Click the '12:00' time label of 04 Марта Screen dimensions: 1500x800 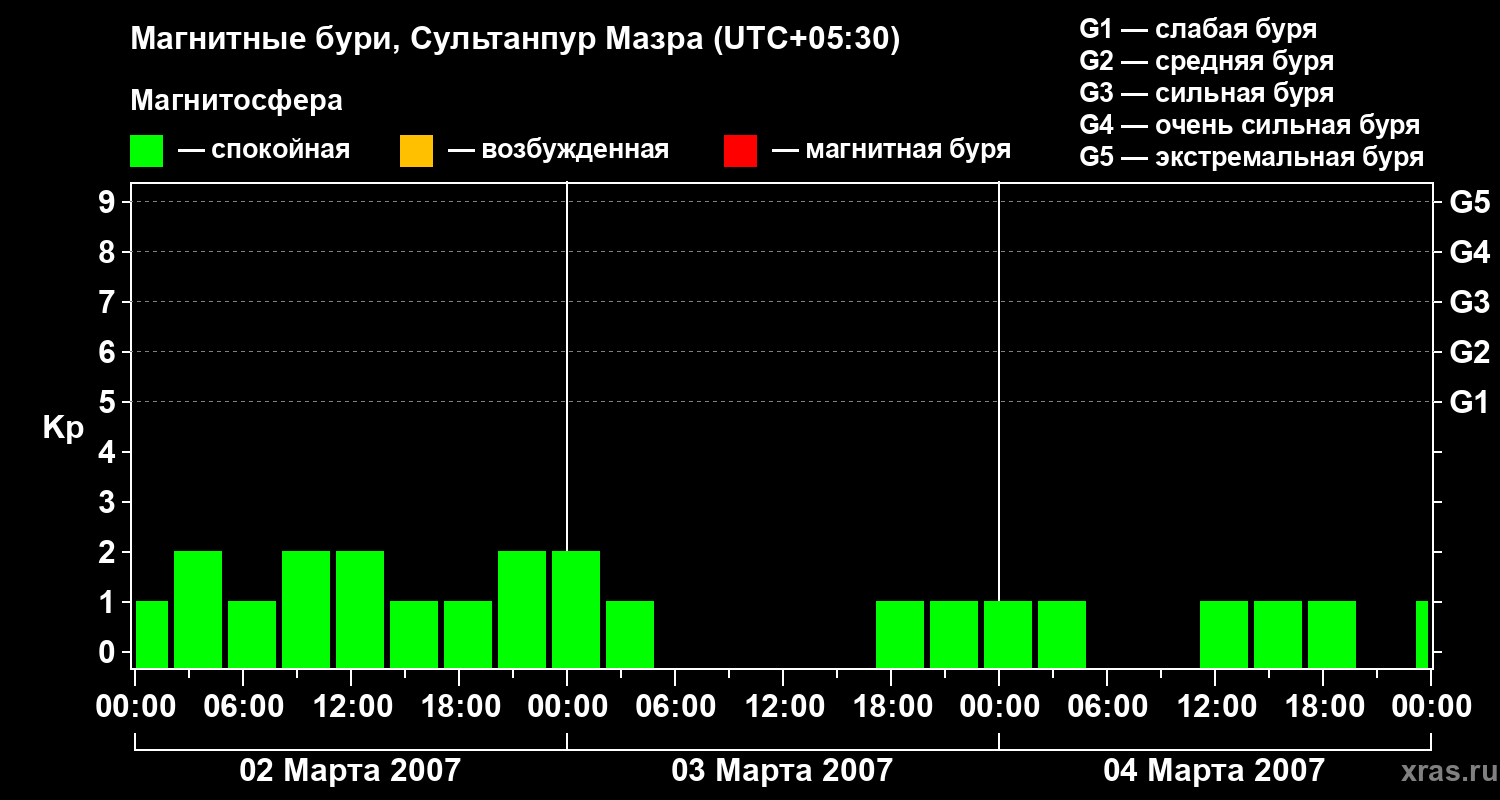(1215, 707)
